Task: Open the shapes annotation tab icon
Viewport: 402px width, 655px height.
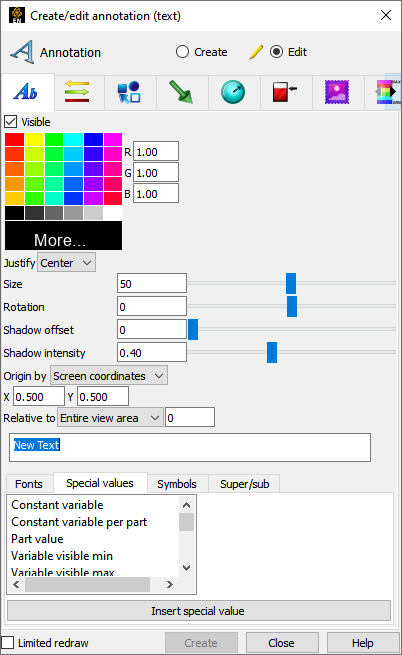Action: point(129,92)
